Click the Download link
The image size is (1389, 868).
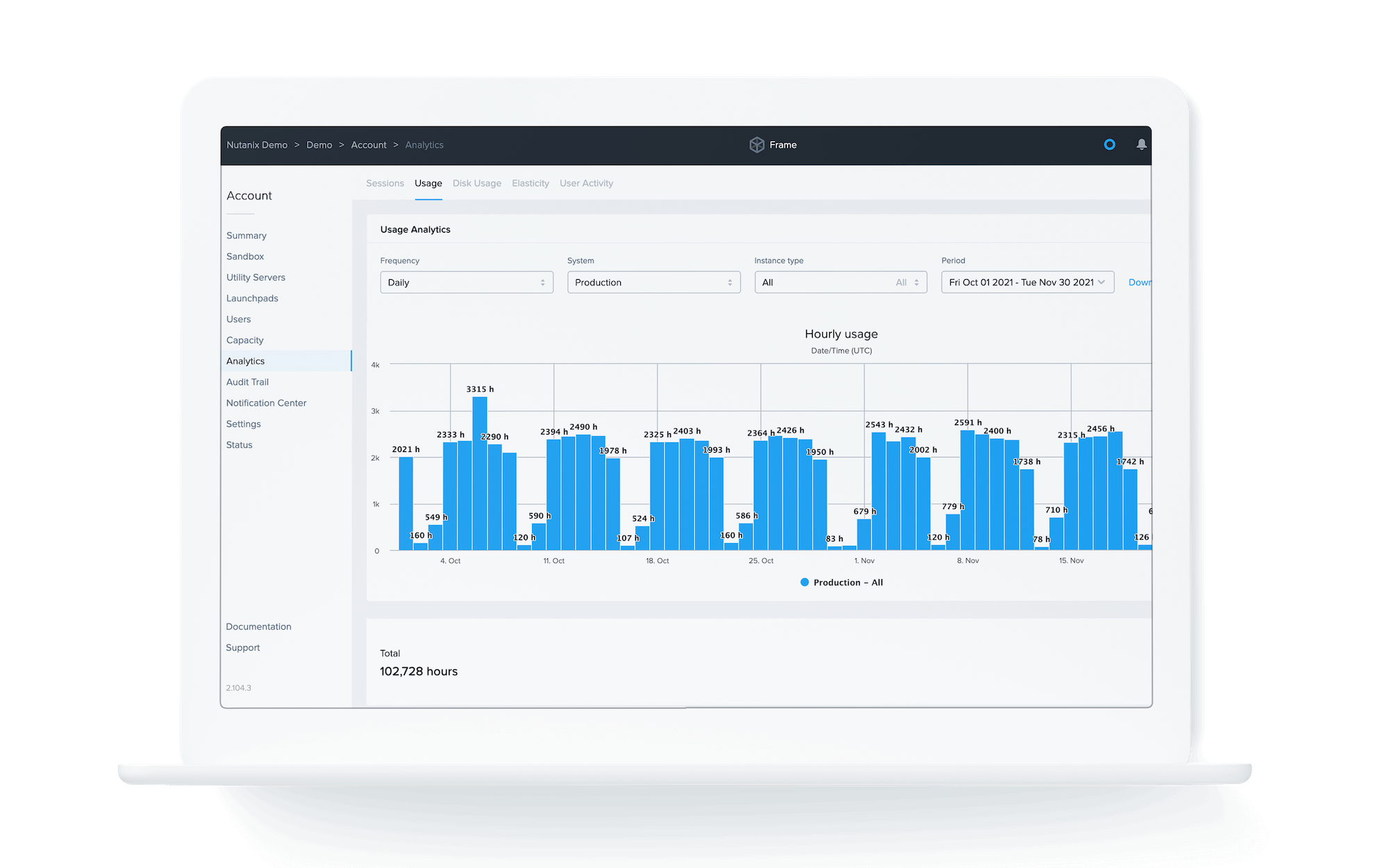pyautogui.click(x=1139, y=283)
